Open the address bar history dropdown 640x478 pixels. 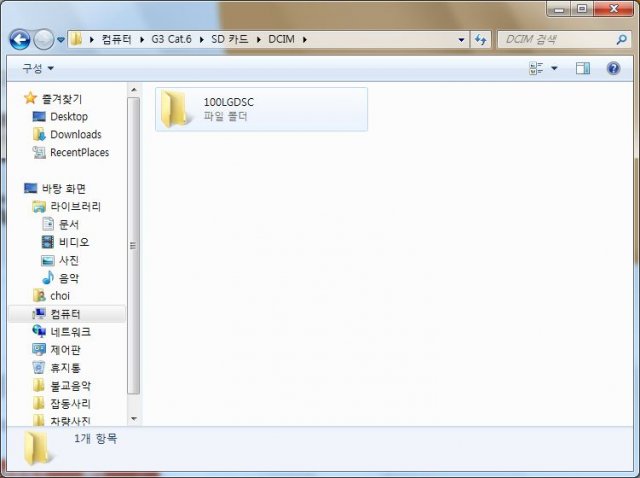pyautogui.click(x=461, y=40)
